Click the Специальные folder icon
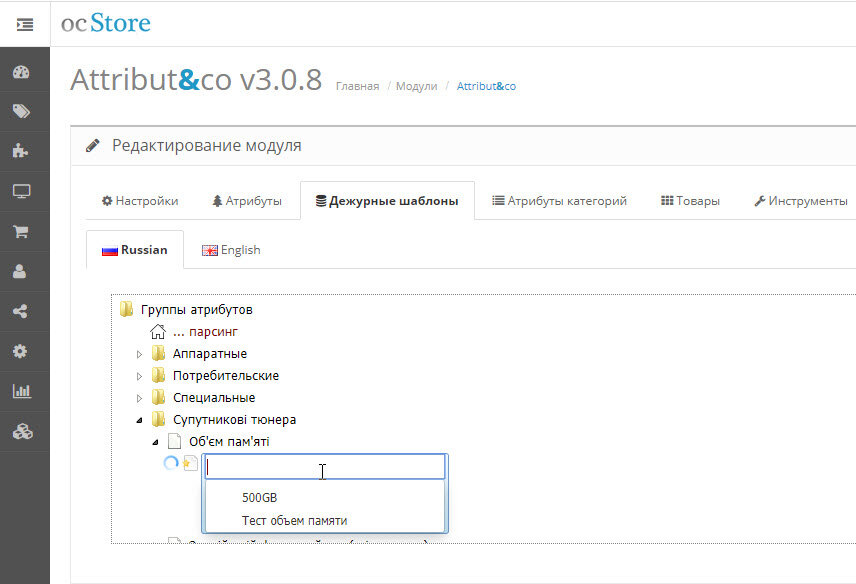Image resolution: width=856 pixels, height=584 pixels. 158,397
